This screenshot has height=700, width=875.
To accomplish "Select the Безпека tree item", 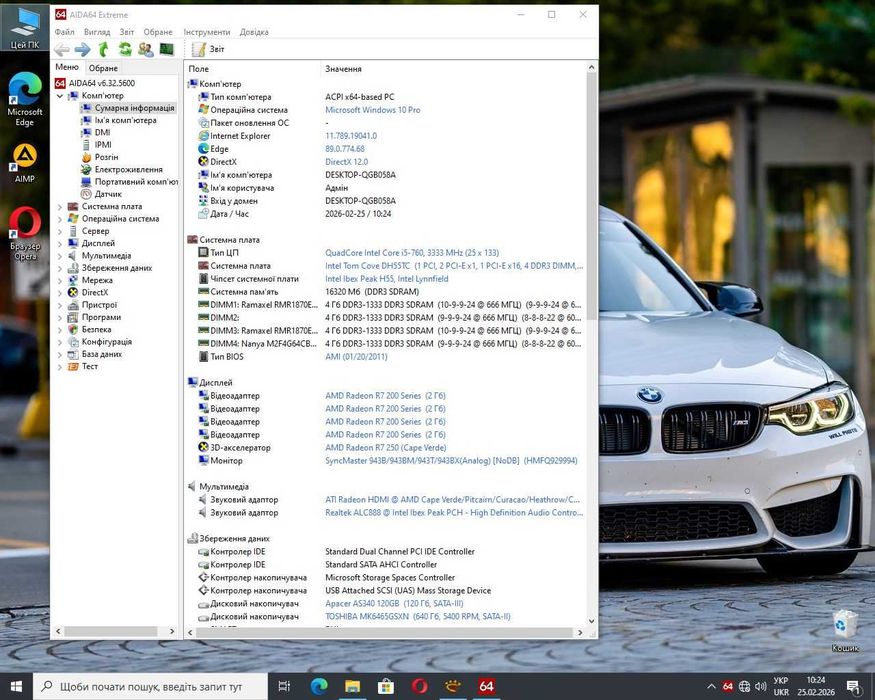I will coord(96,329).
